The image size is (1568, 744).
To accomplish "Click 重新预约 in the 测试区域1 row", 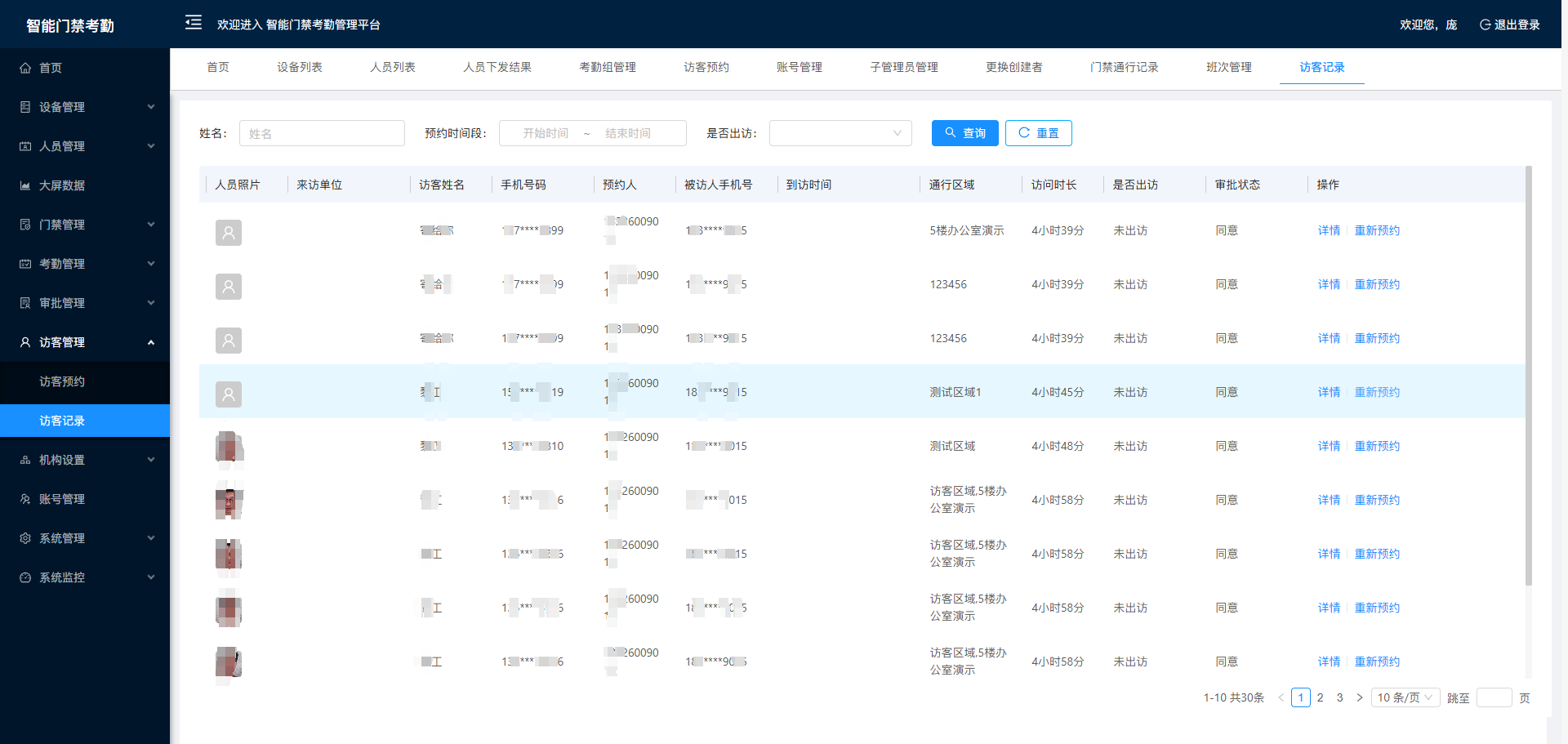I will pyautogui.click(x=1377, y=392).
